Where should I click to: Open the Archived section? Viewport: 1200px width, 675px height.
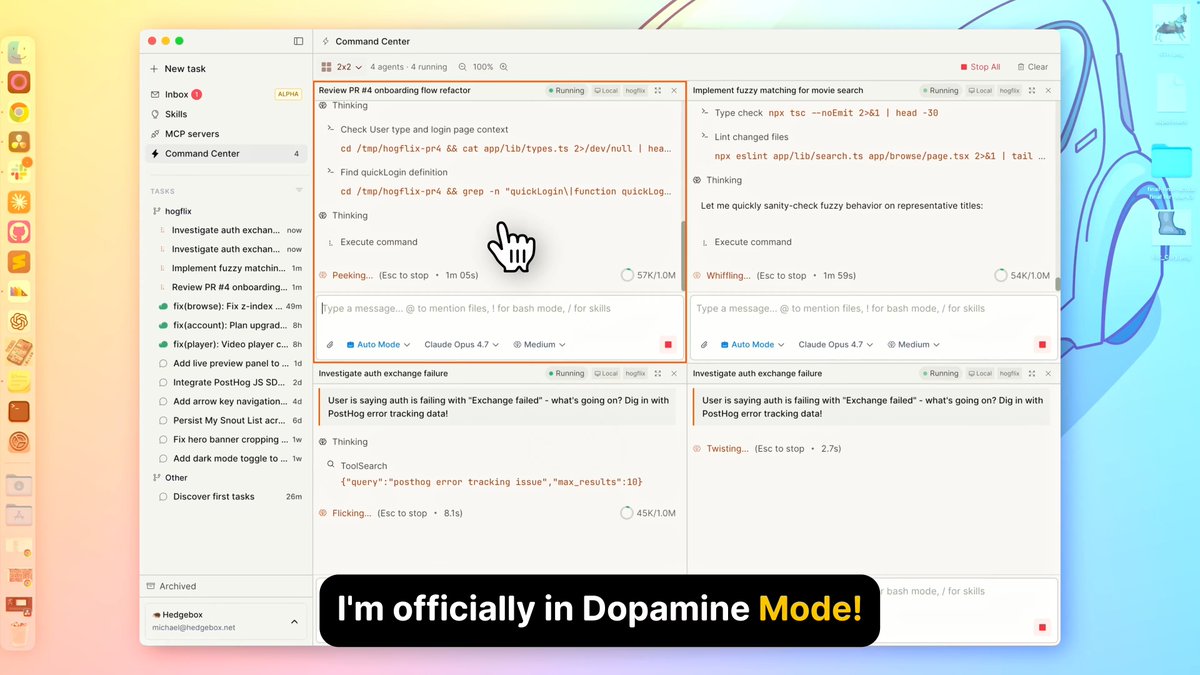(x=225, y=586)
